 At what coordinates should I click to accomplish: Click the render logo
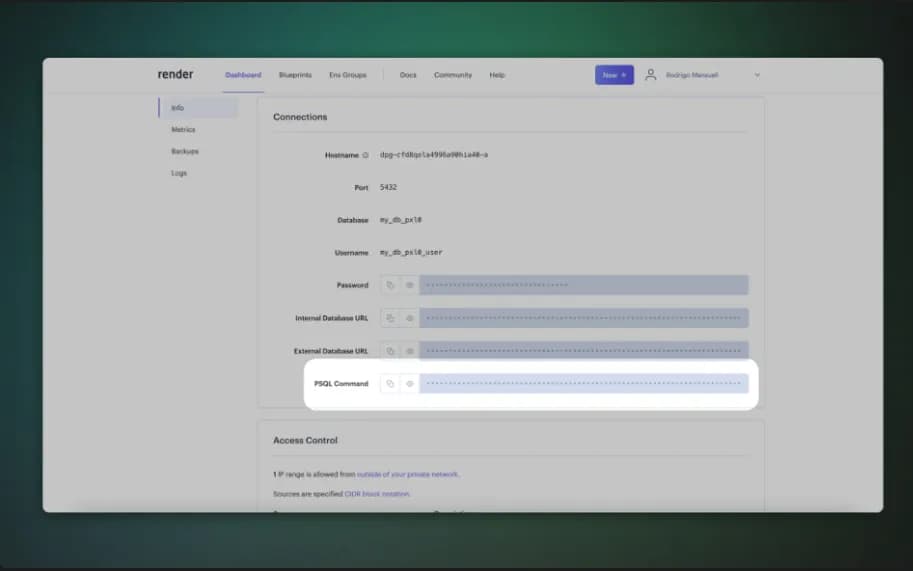coord(175,75)
